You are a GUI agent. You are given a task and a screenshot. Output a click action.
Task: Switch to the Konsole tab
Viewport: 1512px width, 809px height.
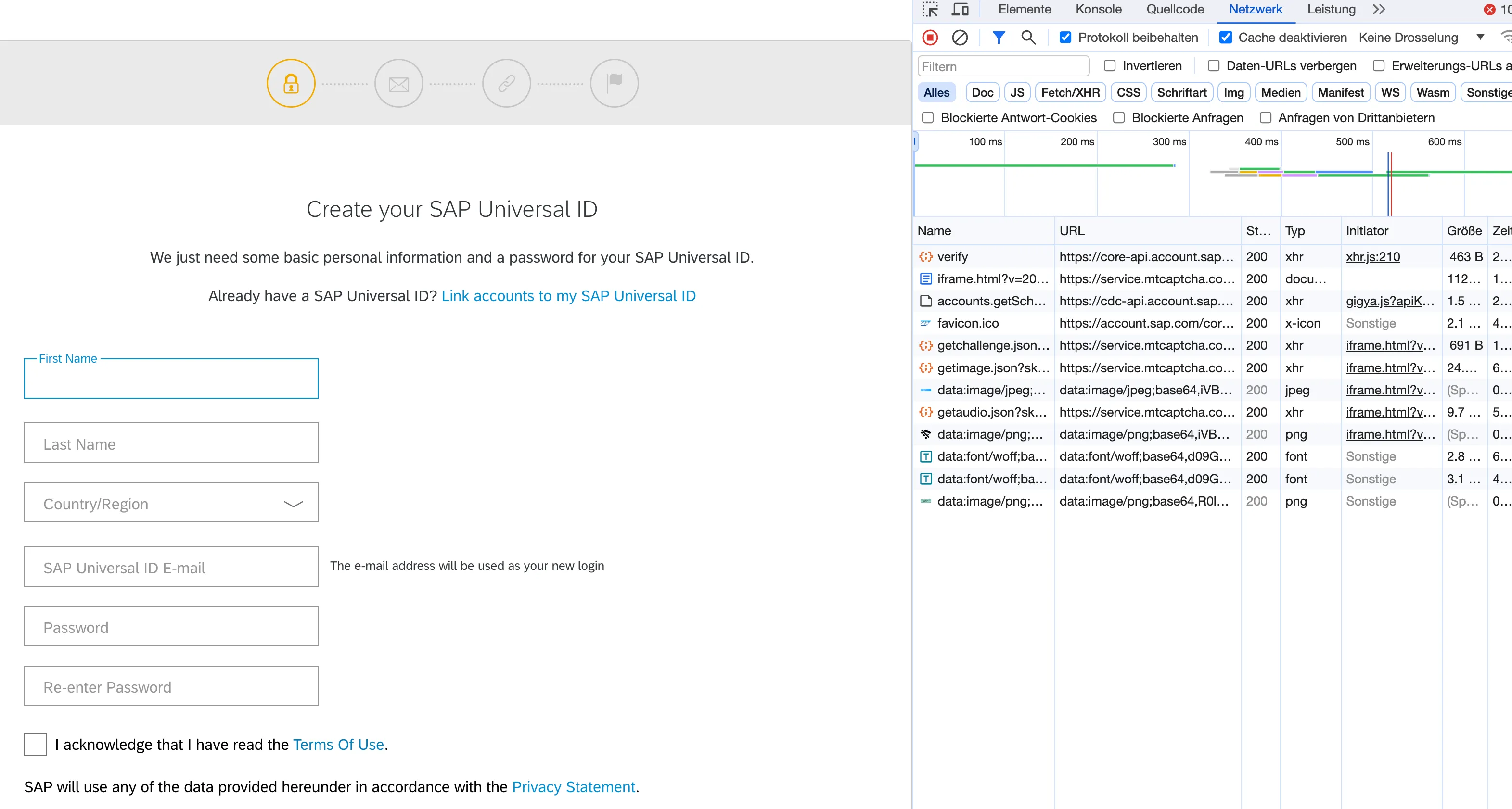pyautogui.click(x=1098, y=10)
